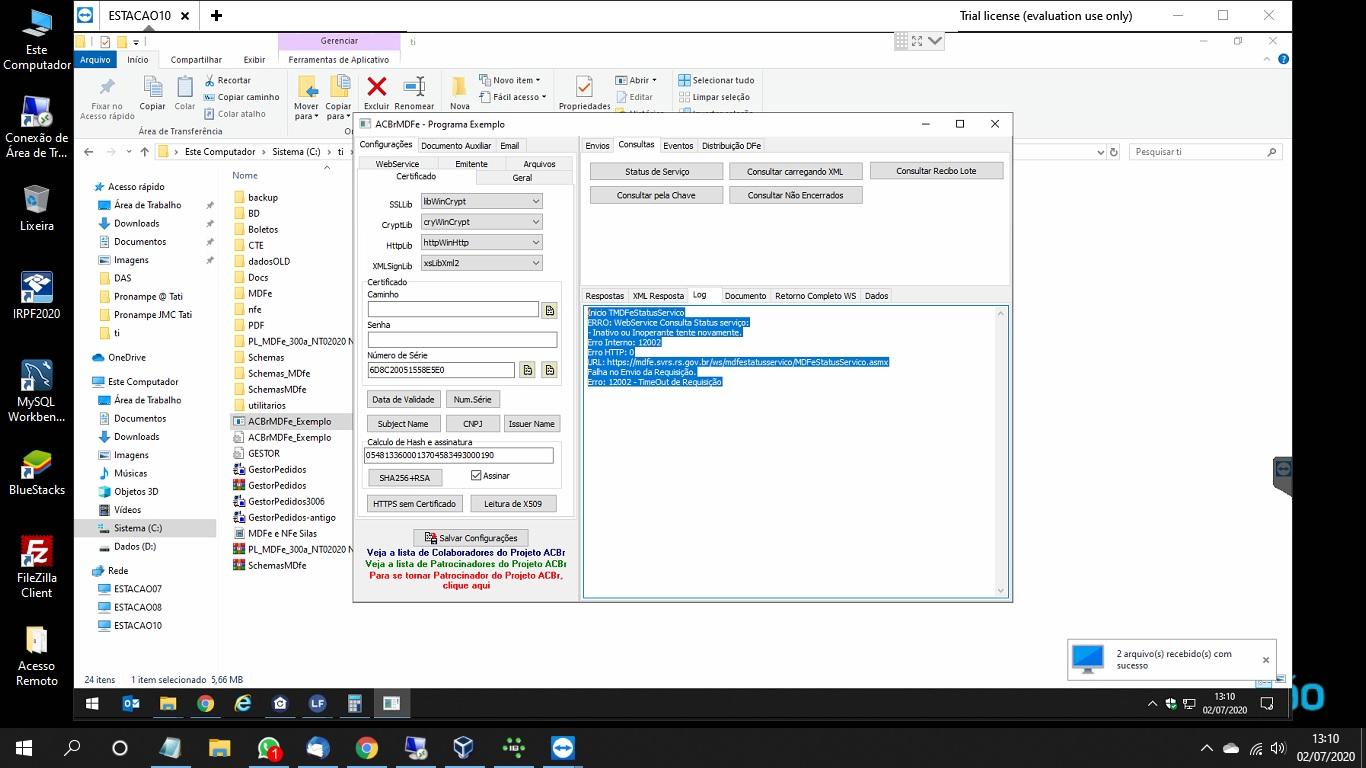
Task: Click Selecionar tudo in Explorer ribbon
Action: [x=716, y=80]
